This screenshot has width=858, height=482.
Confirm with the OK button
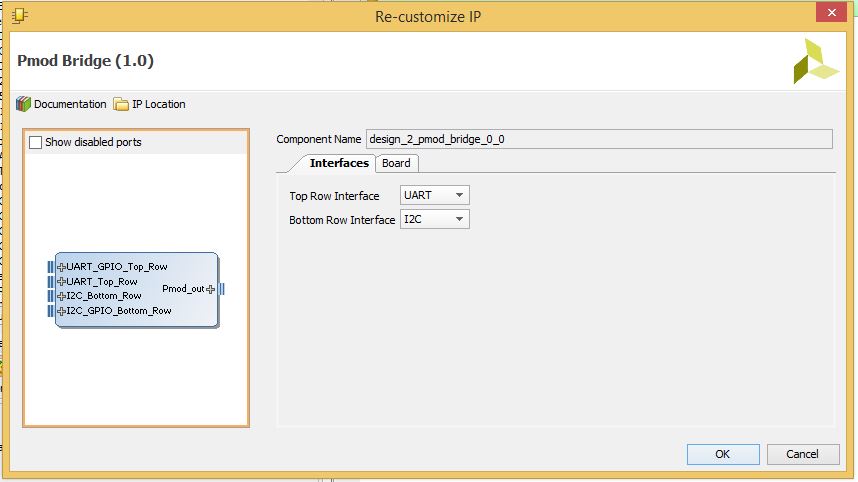point(723,454)
